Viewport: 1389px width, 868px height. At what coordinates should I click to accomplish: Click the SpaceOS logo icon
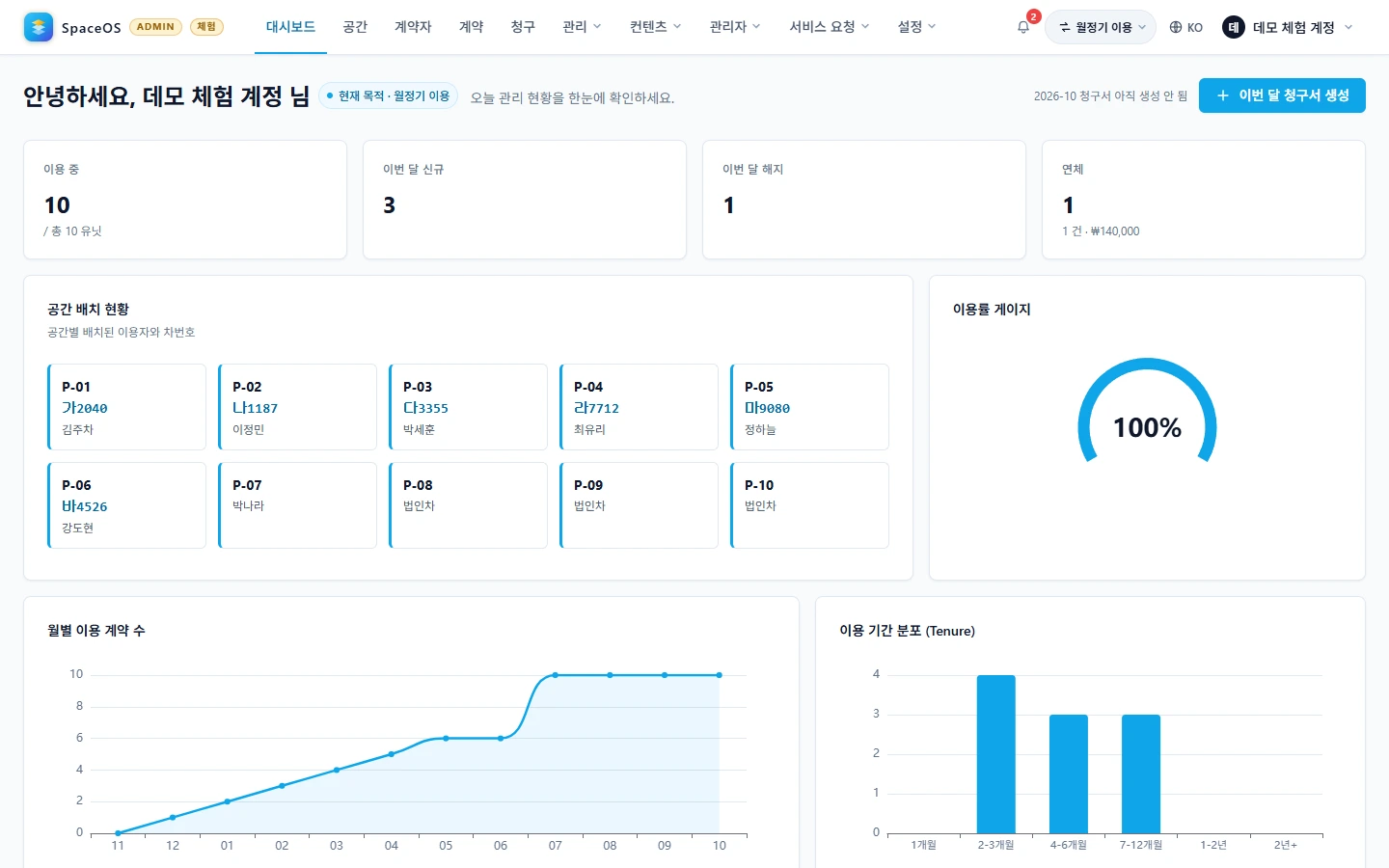[39, 27]
